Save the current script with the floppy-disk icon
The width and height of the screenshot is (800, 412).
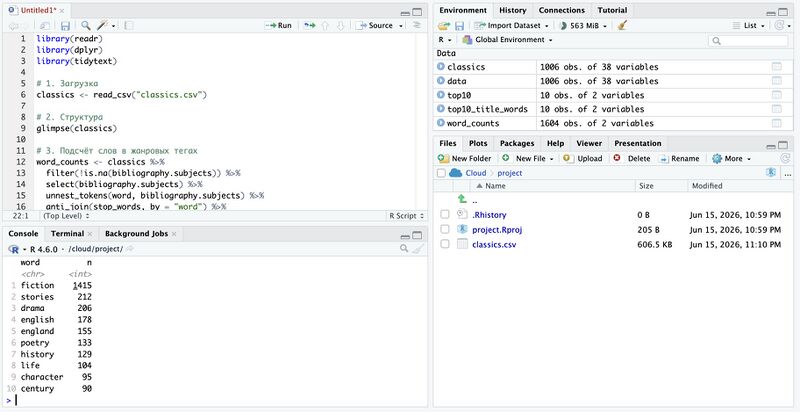tap(65, 25)
